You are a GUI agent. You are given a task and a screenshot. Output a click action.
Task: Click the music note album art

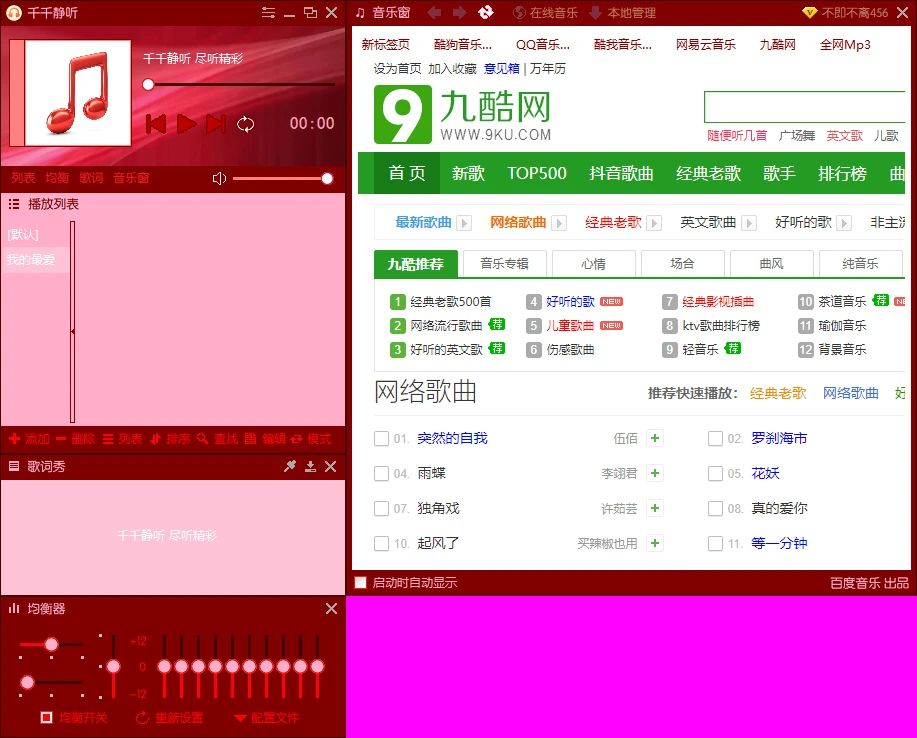pyautogui.click(x=78, y=93)
